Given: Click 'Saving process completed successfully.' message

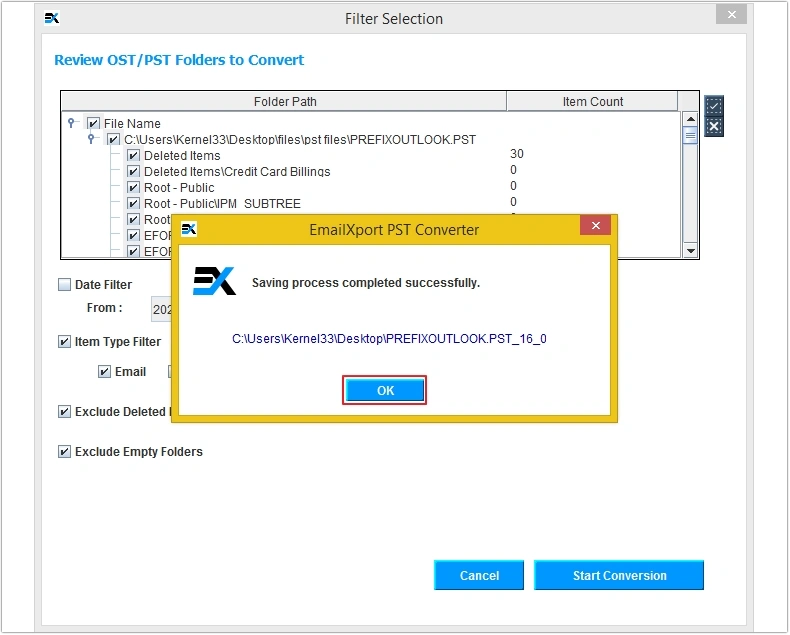Looking at the screenshot, I should (x=366, y=283).
